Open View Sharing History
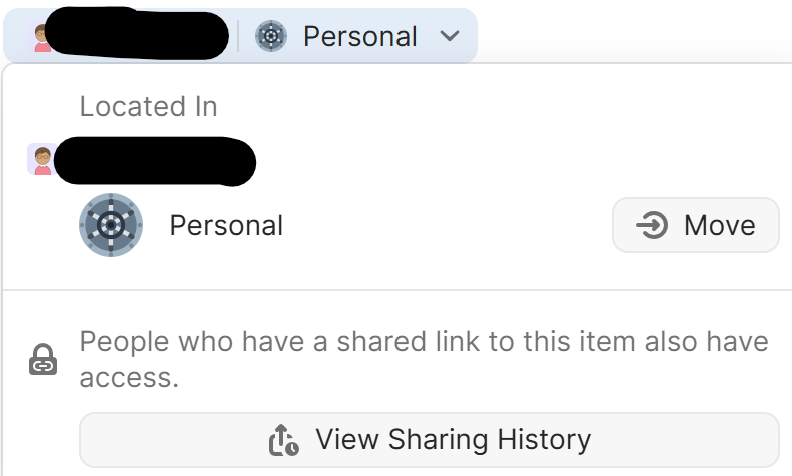 coord(429,439)
